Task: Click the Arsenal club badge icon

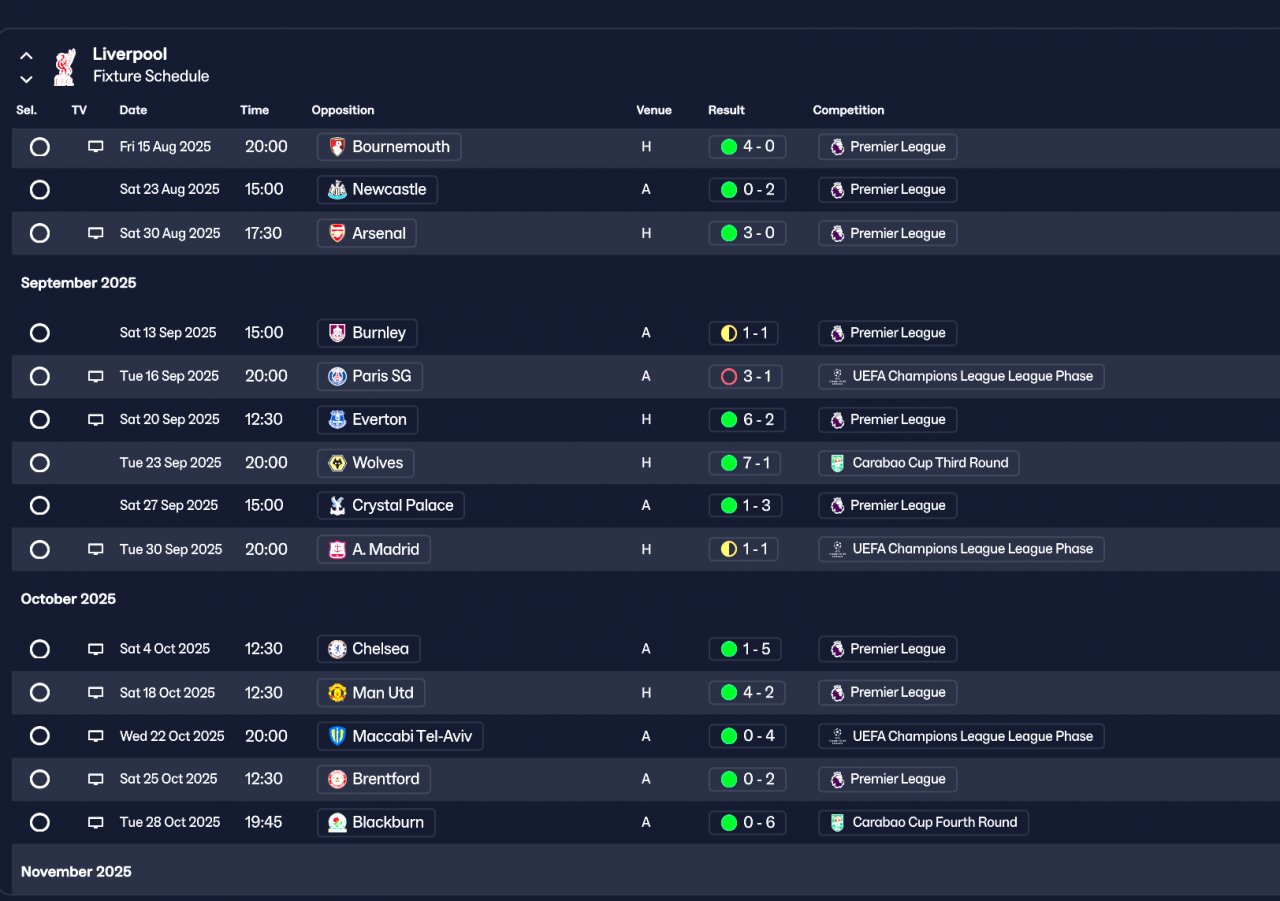Action: click(x=337, y=233)
